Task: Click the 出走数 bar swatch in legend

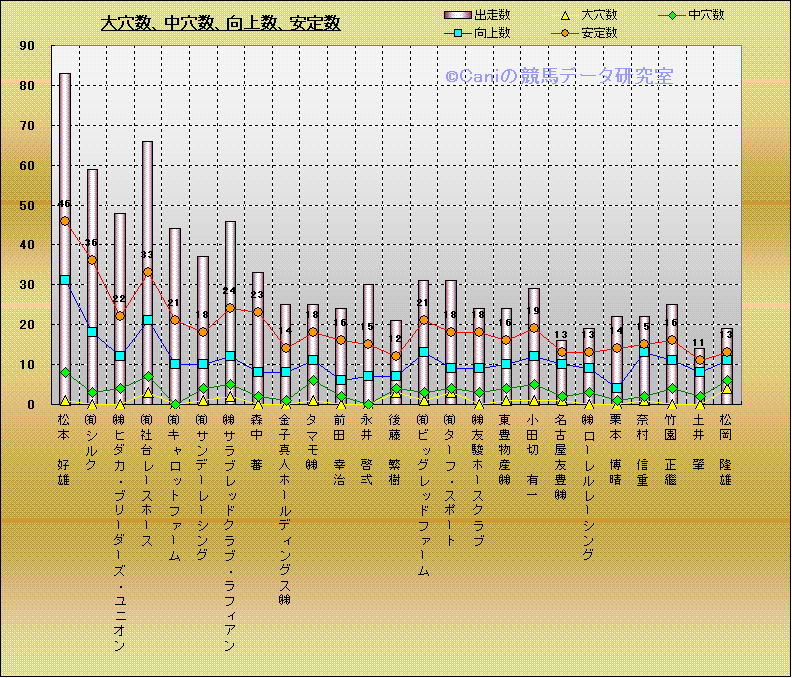Action: (x=457, y=15)
